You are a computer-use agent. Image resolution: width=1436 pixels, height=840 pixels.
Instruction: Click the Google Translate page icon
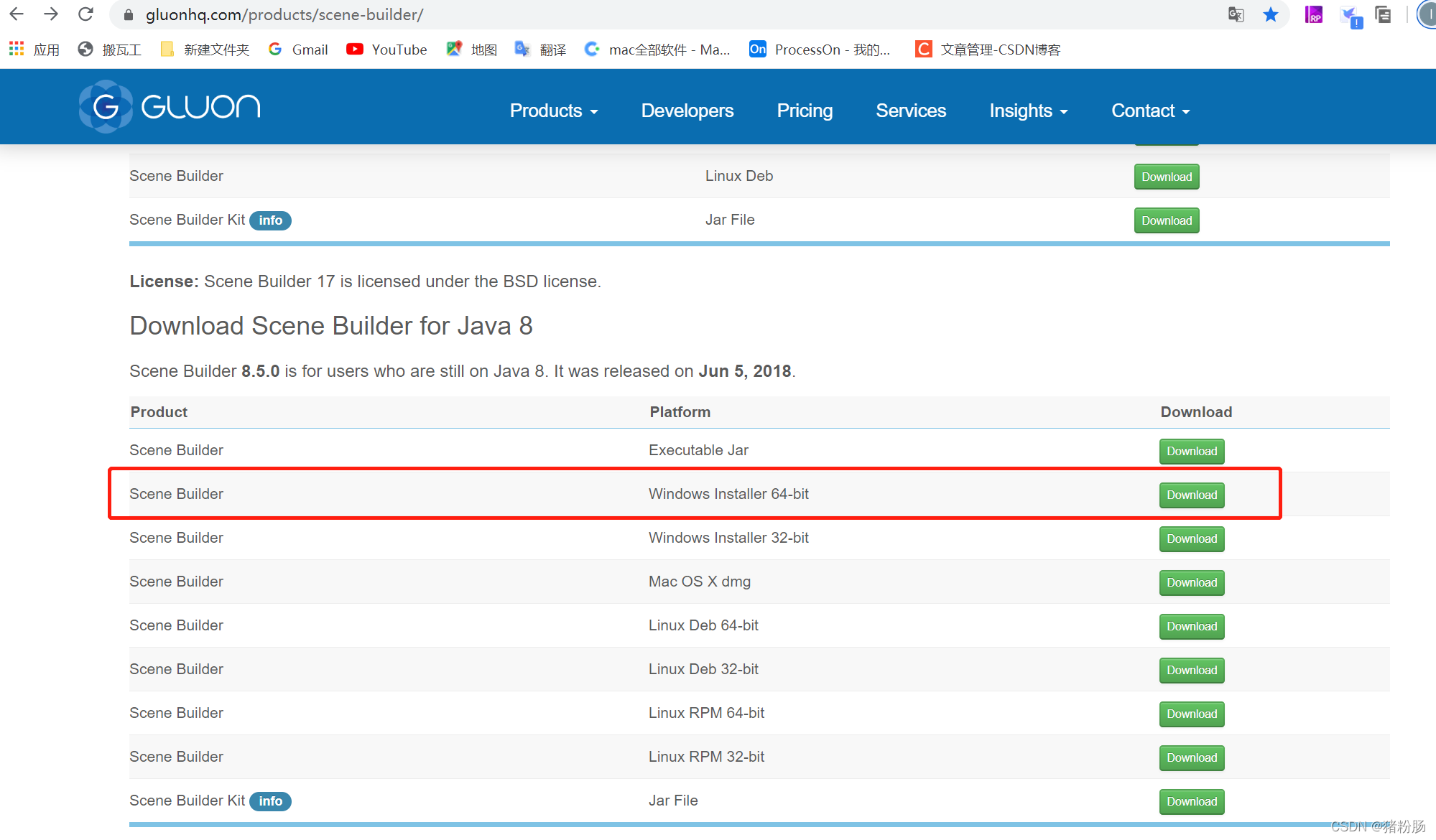tap(1236, 14)
